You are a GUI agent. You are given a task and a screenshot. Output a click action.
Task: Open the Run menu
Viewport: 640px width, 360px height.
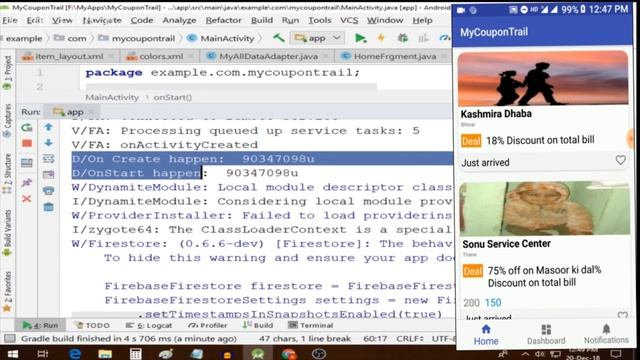(290, 20)
